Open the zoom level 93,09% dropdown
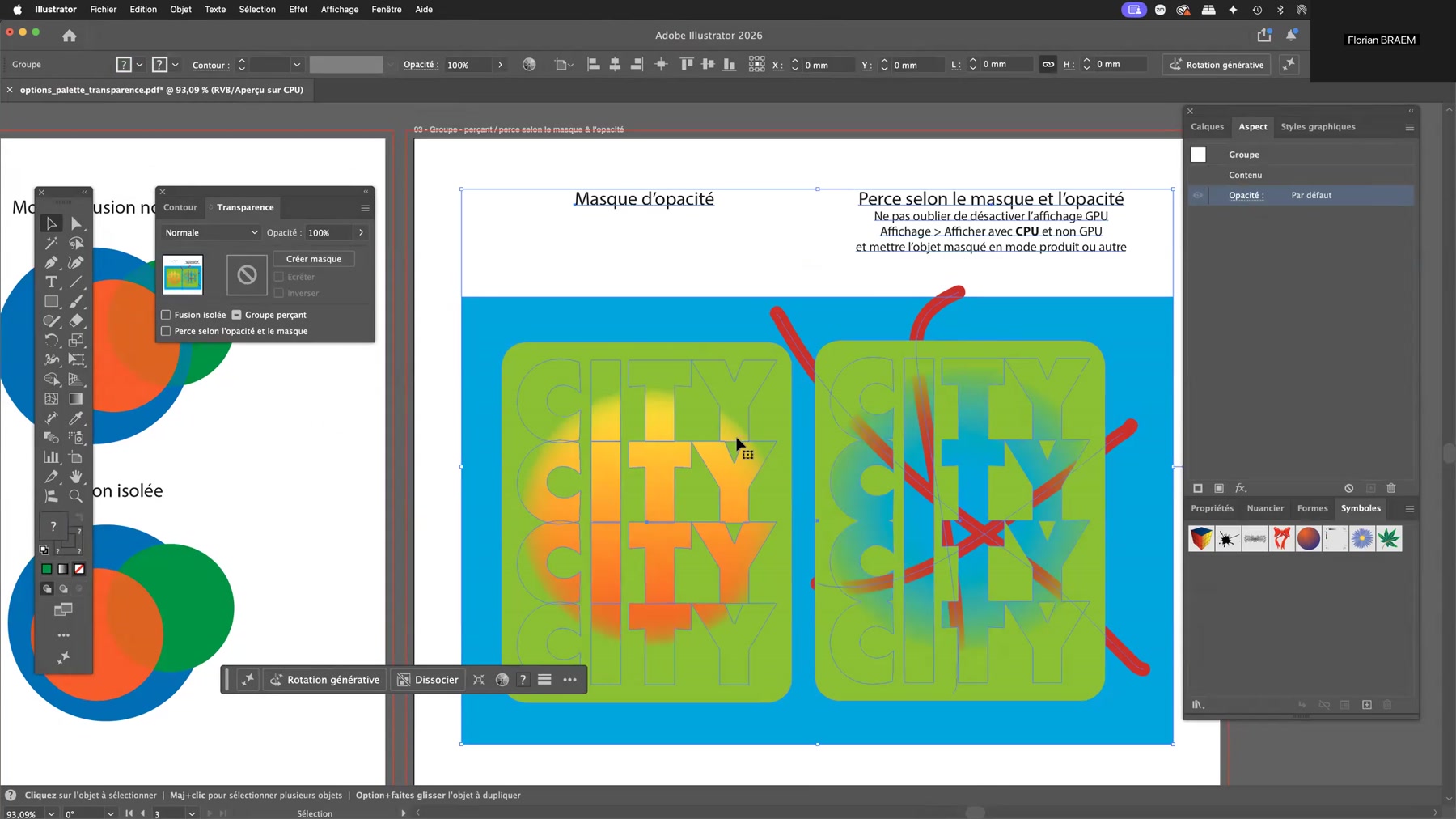Image resolution: width=1456 pixels, height=819 pixels. point(52,813)
